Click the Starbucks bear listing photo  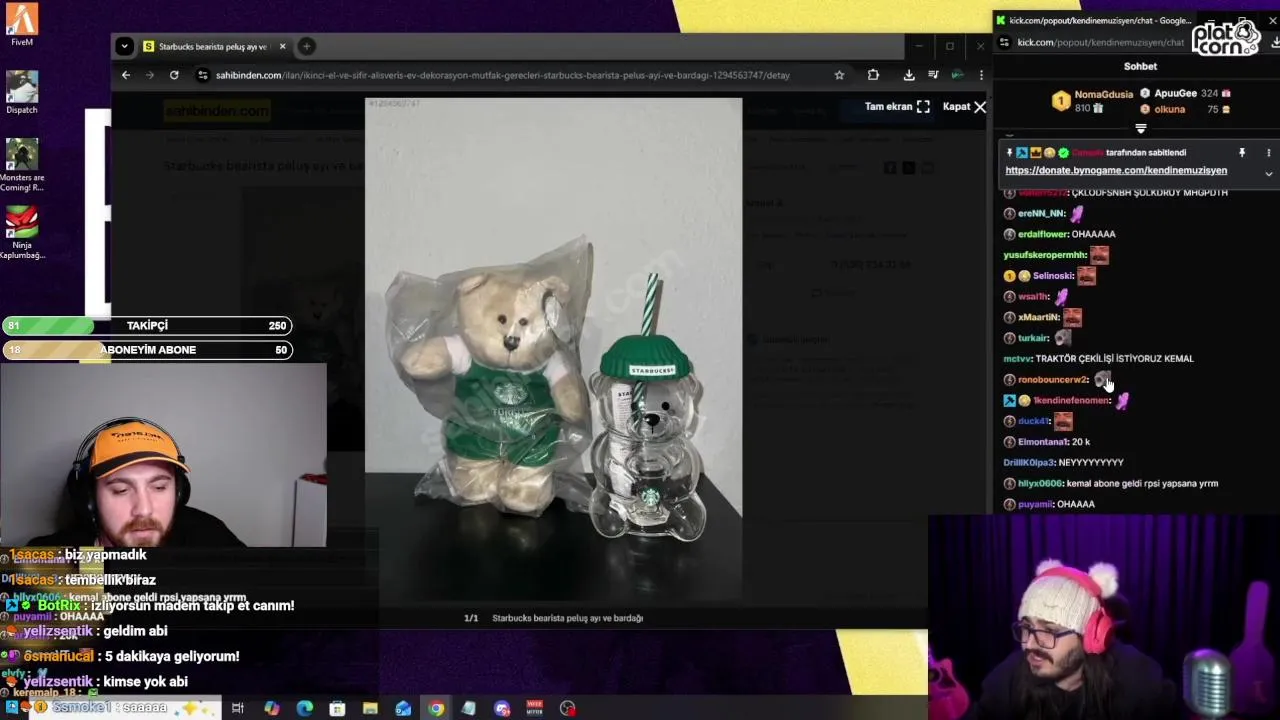point(553,350)
